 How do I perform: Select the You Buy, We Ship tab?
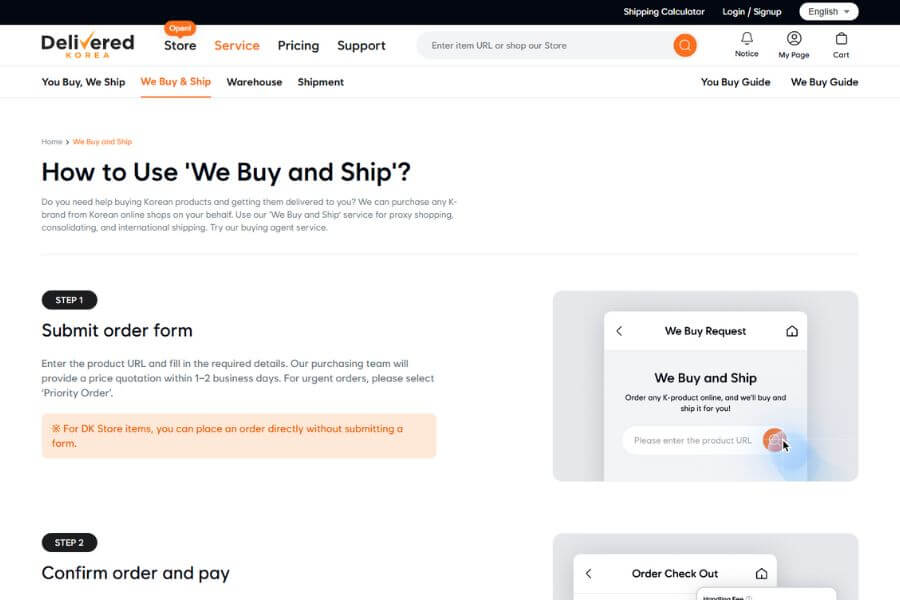83,82
